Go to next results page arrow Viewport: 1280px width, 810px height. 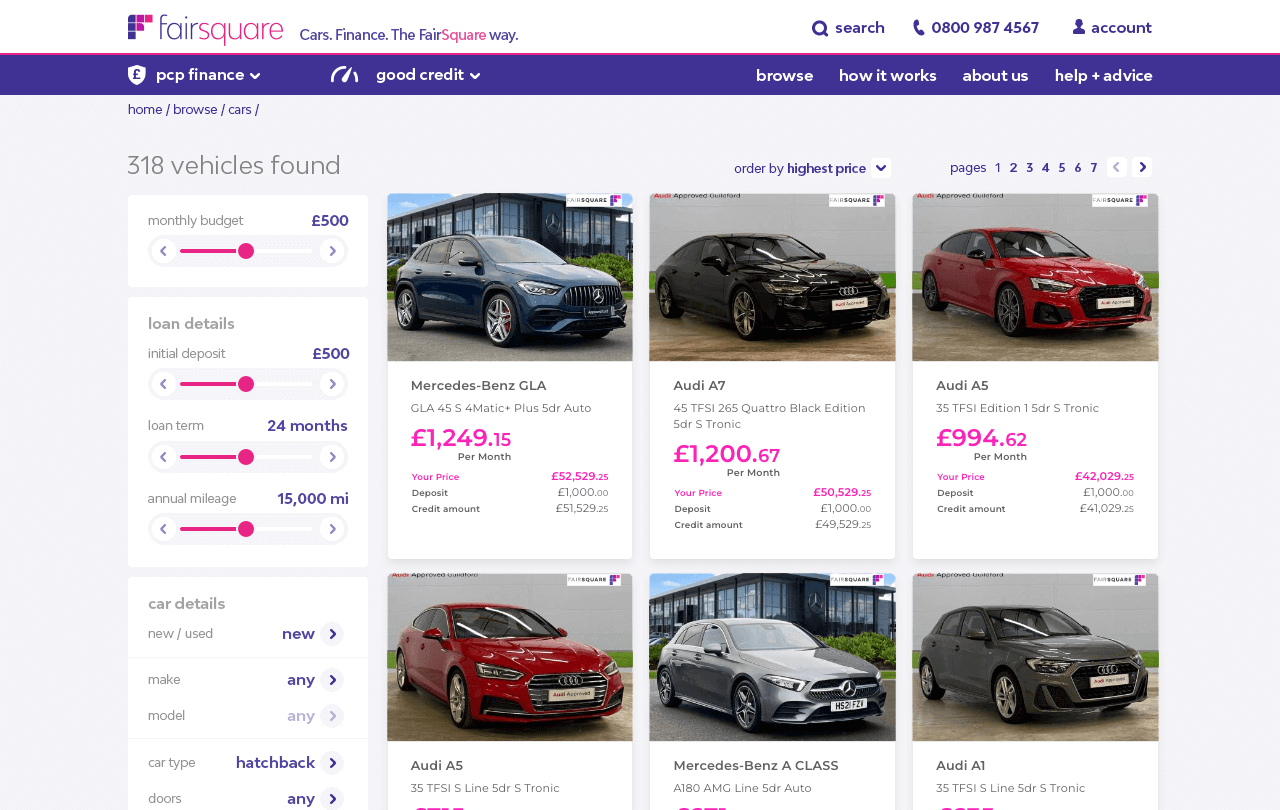1142,168
